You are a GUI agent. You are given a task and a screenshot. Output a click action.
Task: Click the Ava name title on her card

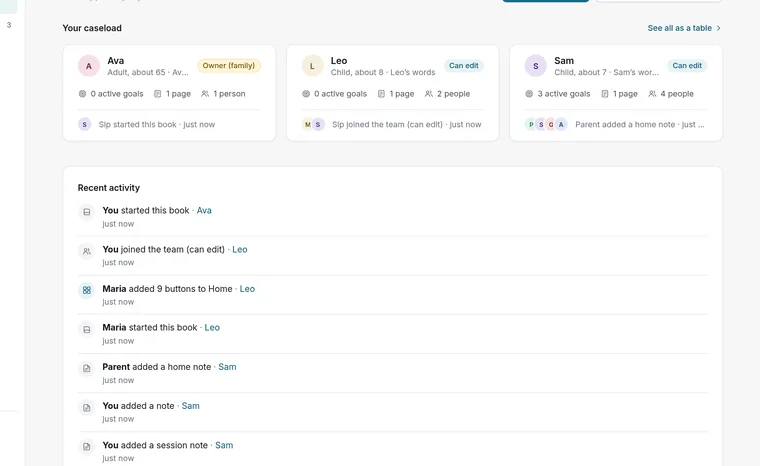[116, 61]
